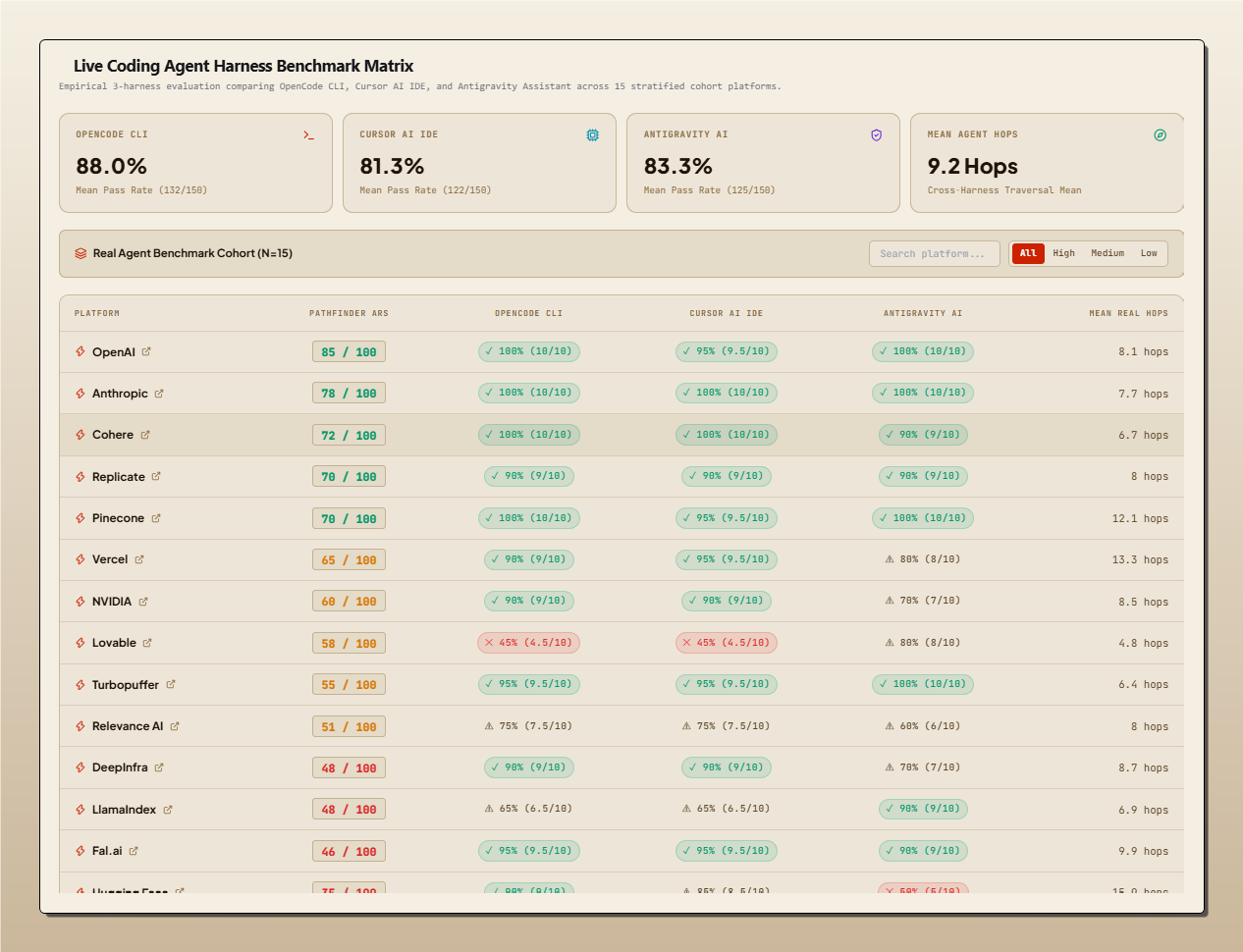Select the Medium filter tab

pyautogui.click(x=1108, y=253)
